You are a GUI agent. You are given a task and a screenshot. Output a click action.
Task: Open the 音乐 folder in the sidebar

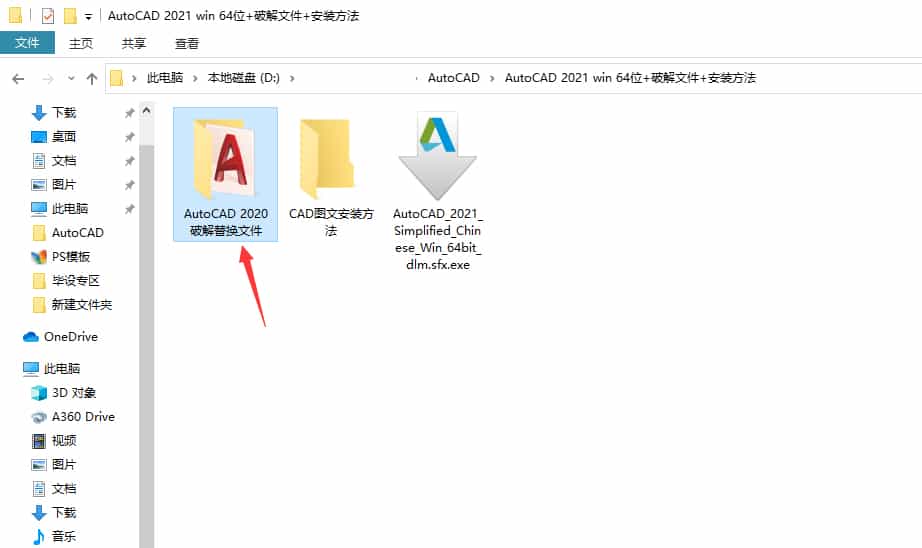(63, 537)
